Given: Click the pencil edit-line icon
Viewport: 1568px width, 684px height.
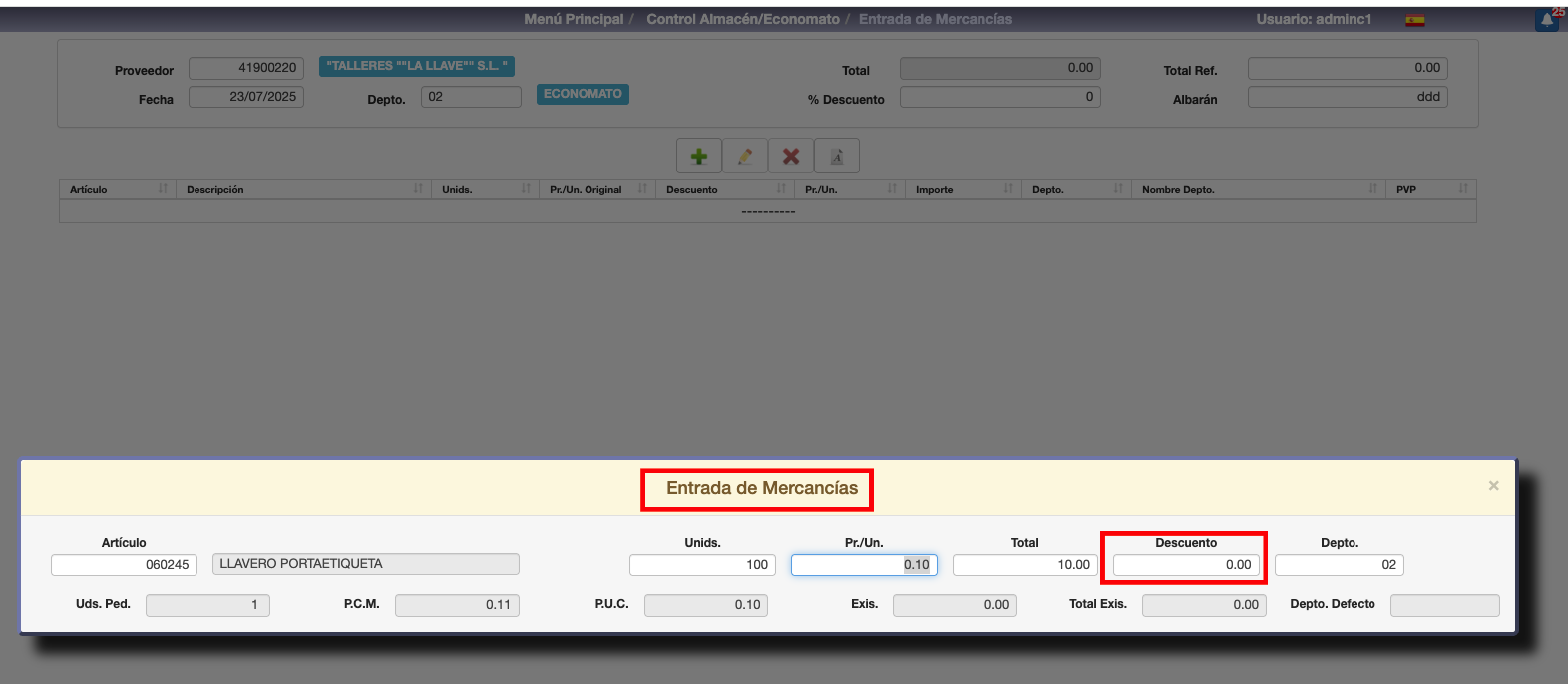Looking at the screenshot, I should pyautogui.click(x=745, y=157).
